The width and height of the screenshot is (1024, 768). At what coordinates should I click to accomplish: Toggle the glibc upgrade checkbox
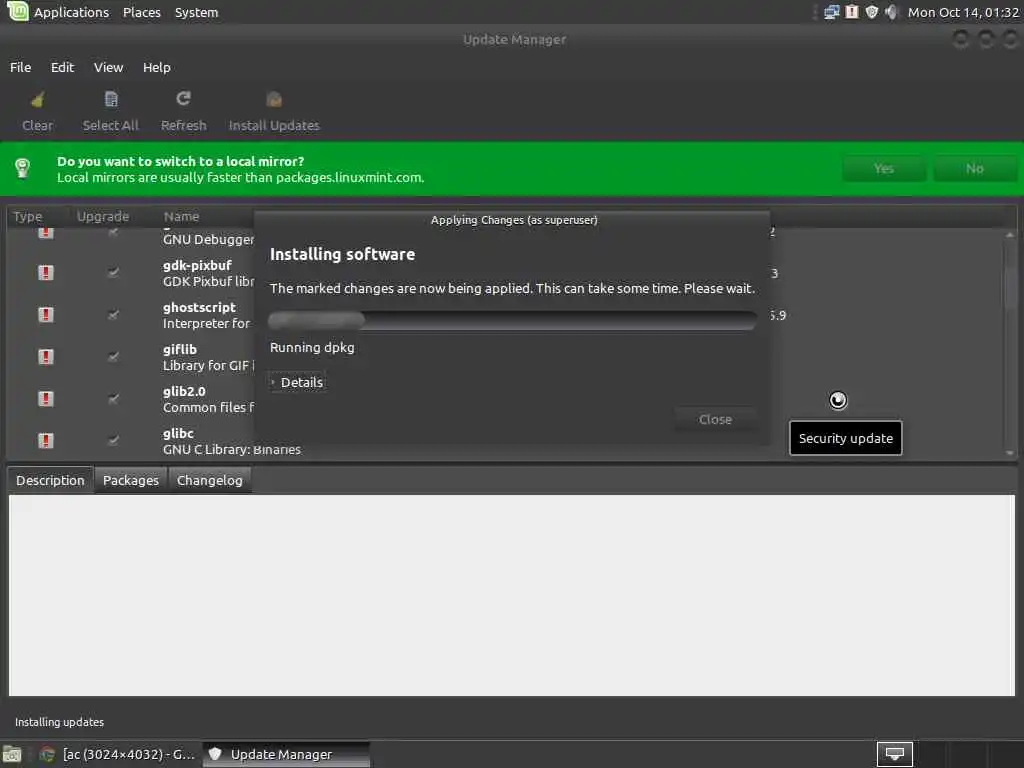113,441
